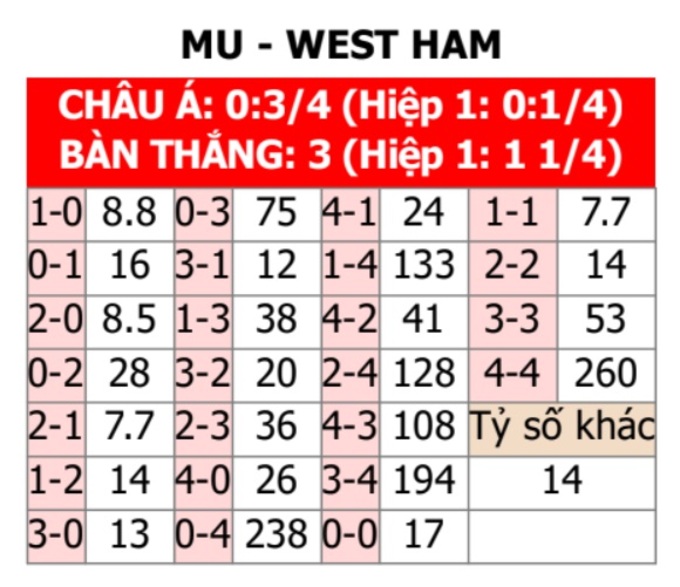Click the 75 odds value
Viewport: 680px width, 587px height.
(276, 212)
